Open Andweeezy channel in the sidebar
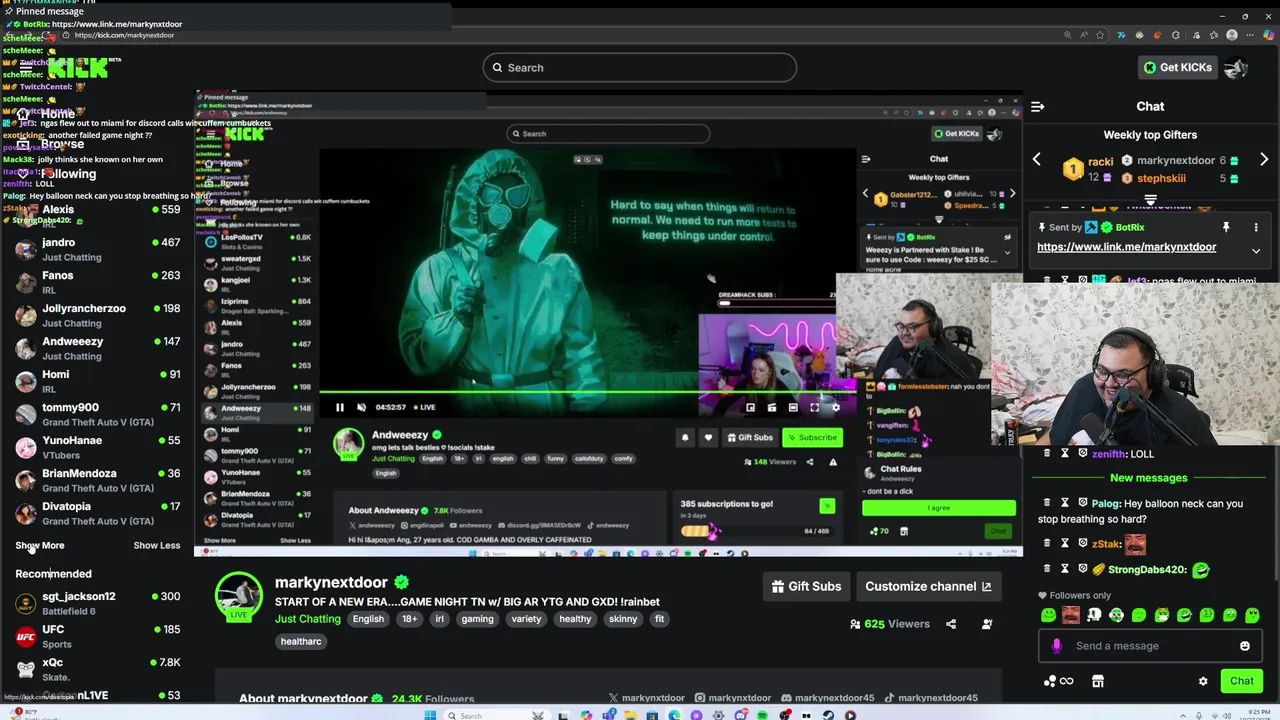The image size is (1280, 720). click(97, 348)
